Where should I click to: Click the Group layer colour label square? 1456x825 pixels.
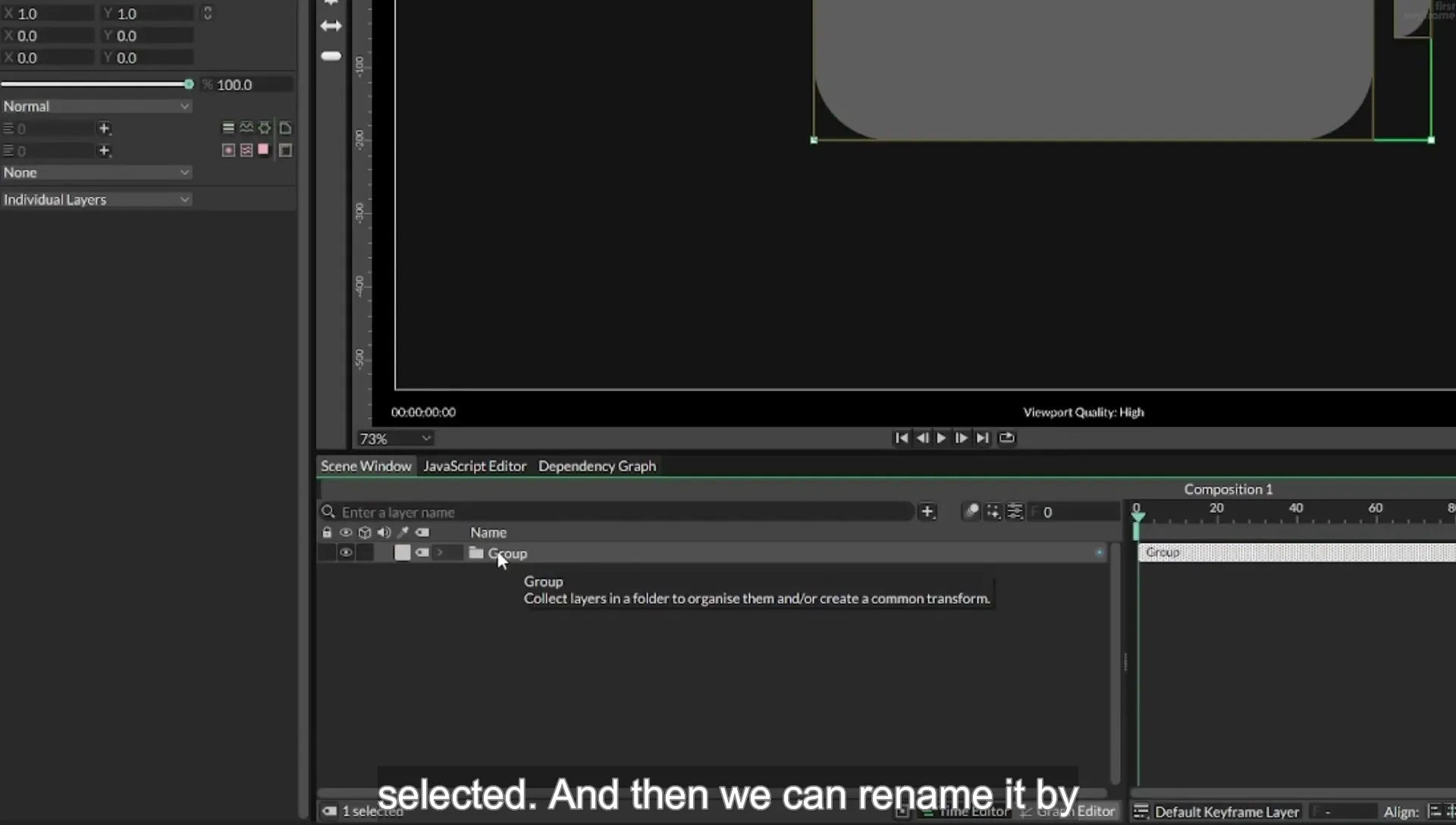click(x=402, y=553)
